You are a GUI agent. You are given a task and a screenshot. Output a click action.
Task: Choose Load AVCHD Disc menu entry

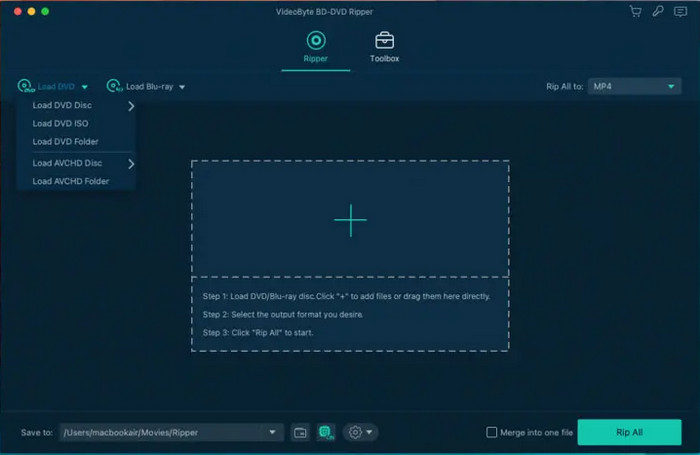67,163
